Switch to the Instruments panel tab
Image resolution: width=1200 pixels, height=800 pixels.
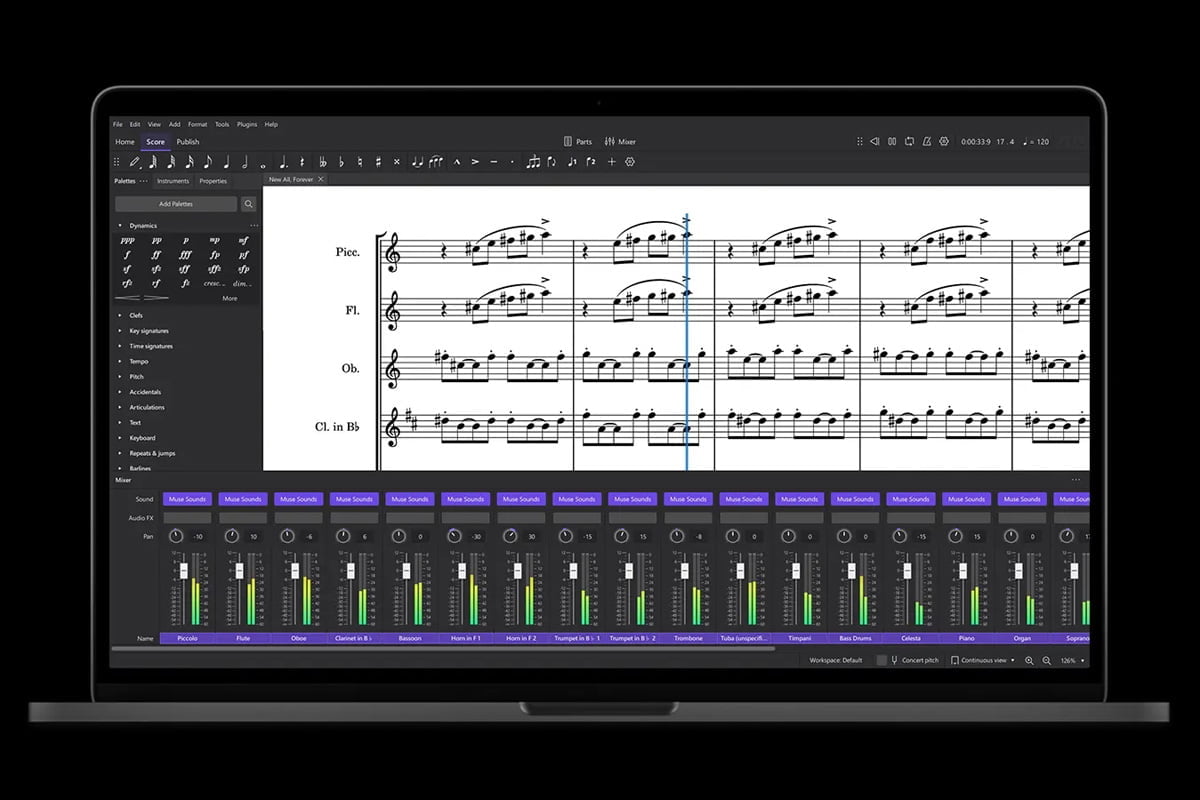173,181
